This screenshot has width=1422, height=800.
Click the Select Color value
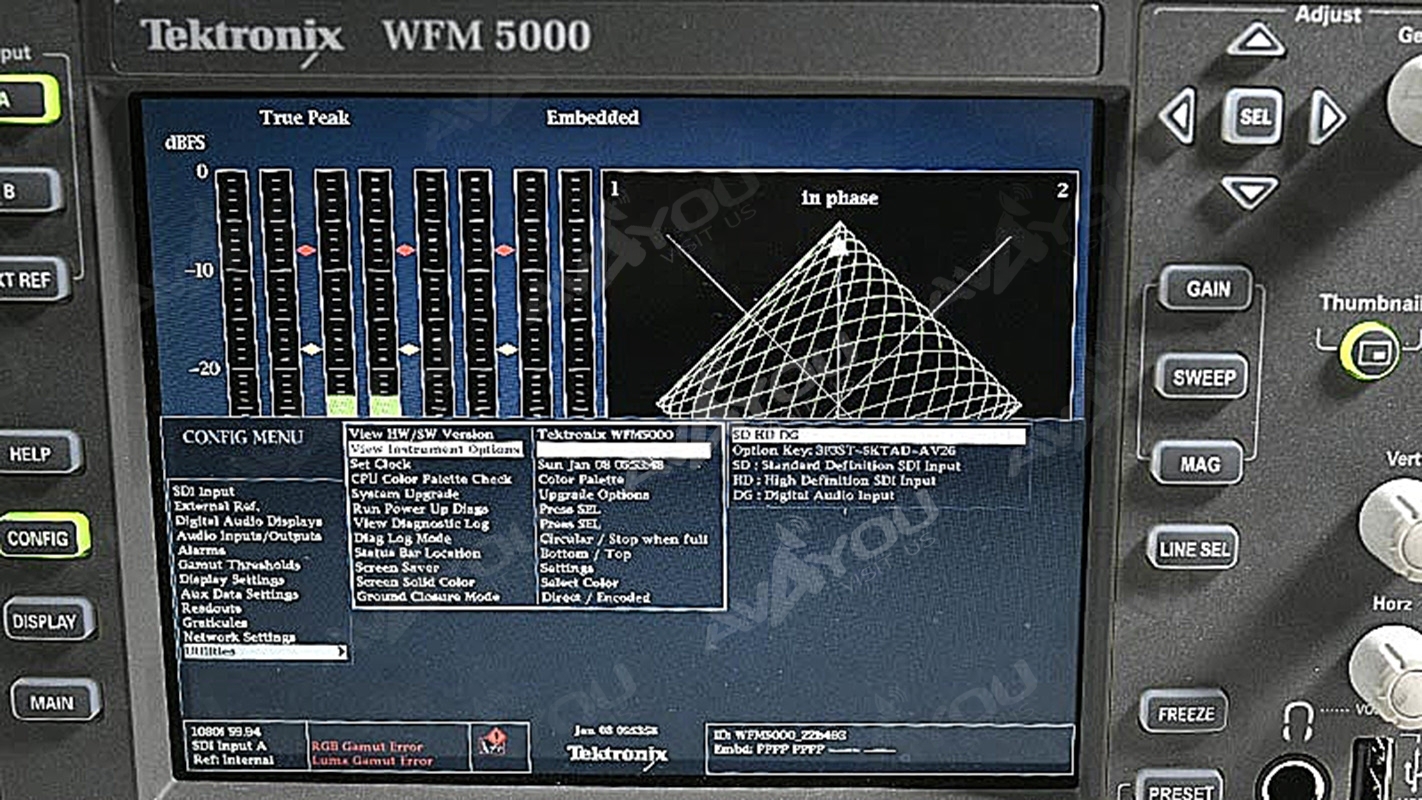tap(580, 582)
